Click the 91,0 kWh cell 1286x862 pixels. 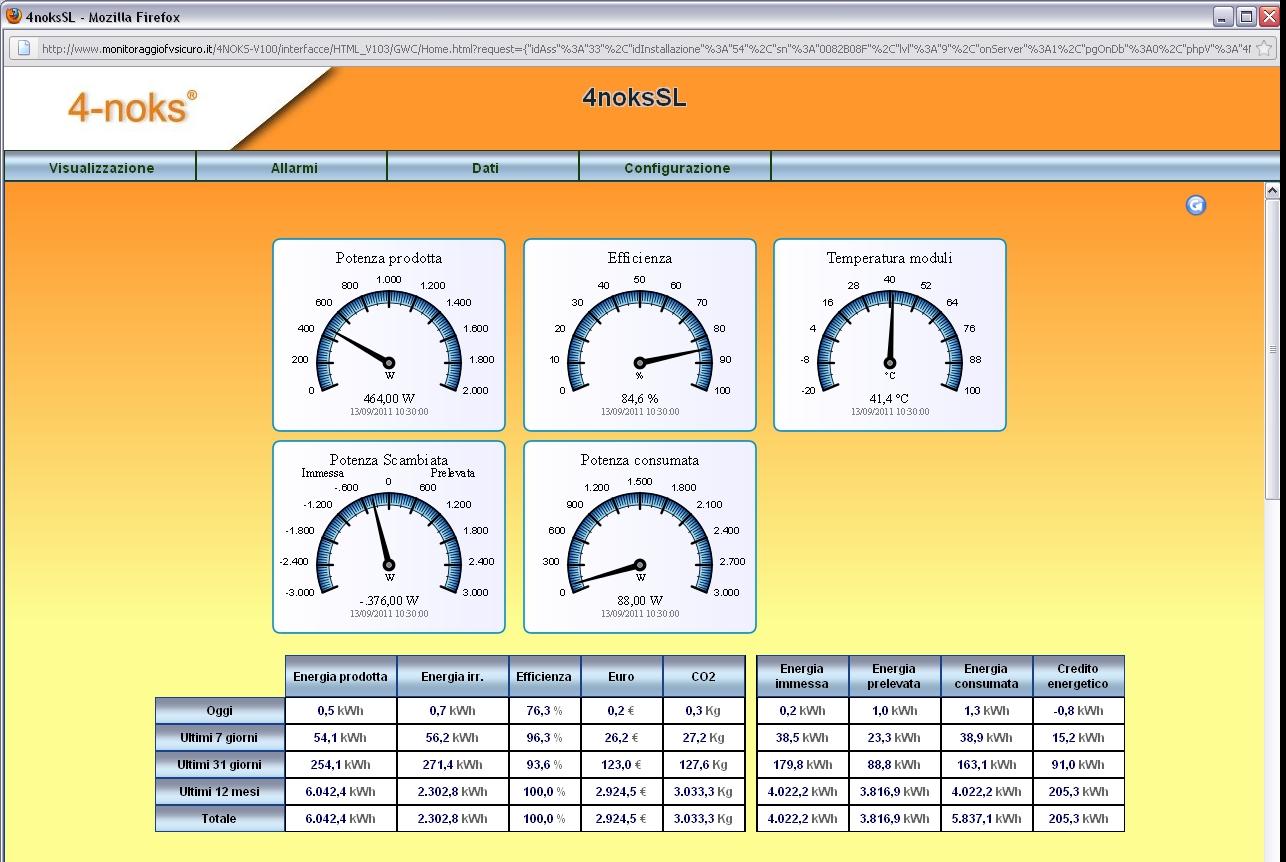tap(1079, 764)
